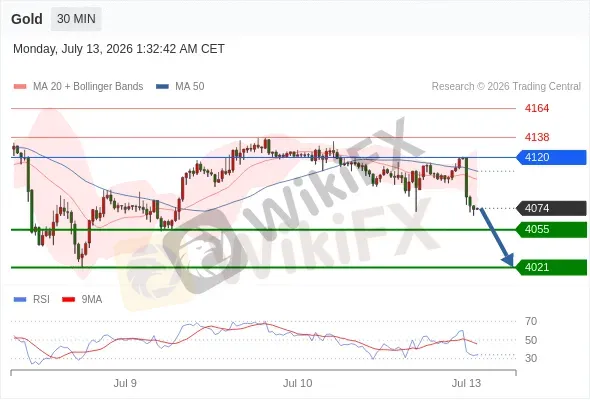This screenshot has height=400, width=590.
Task: Click the RSI 70 axis label
Action: [x=531, y=321]
